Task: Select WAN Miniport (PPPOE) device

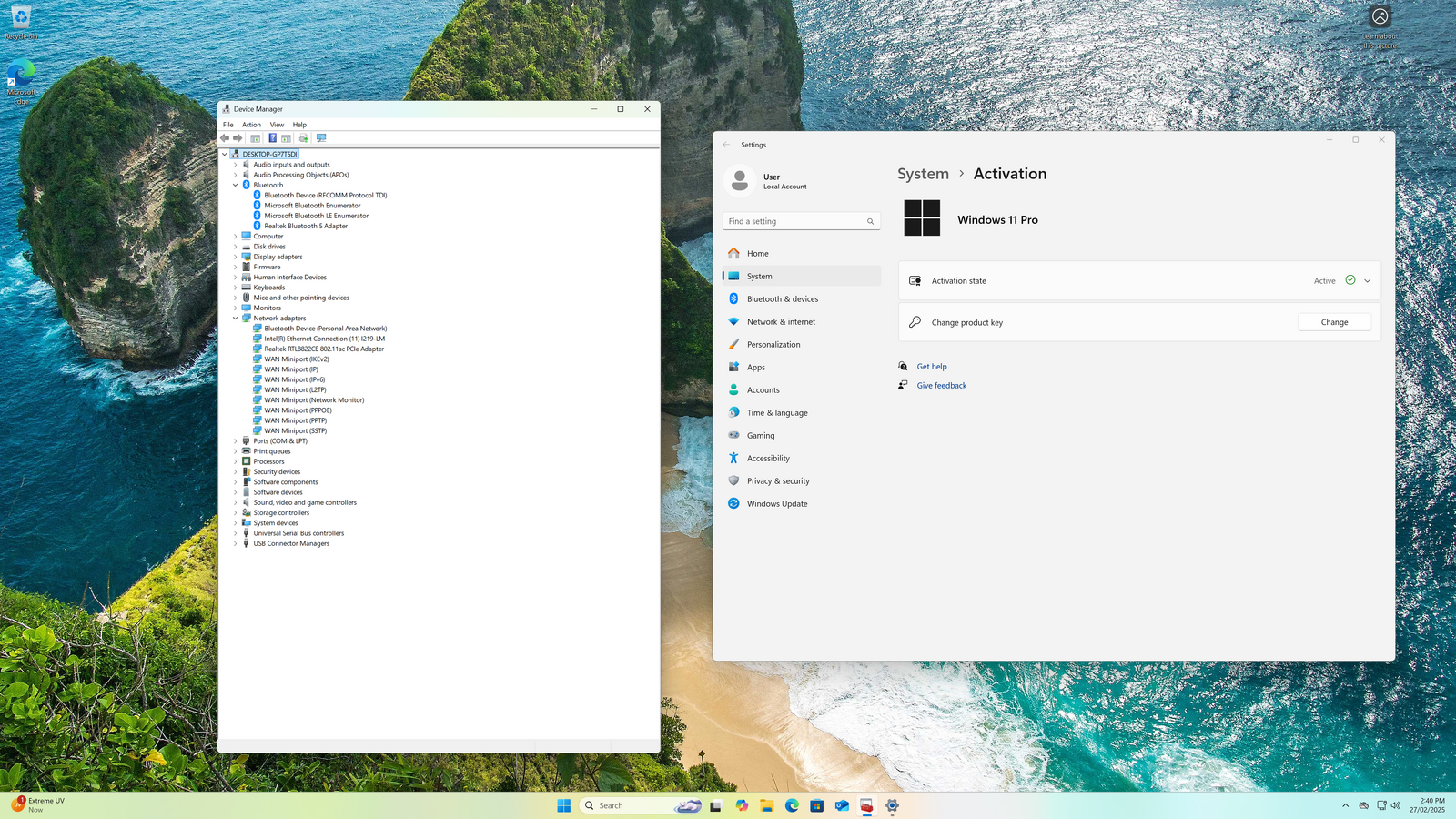Action: (298, 410)
